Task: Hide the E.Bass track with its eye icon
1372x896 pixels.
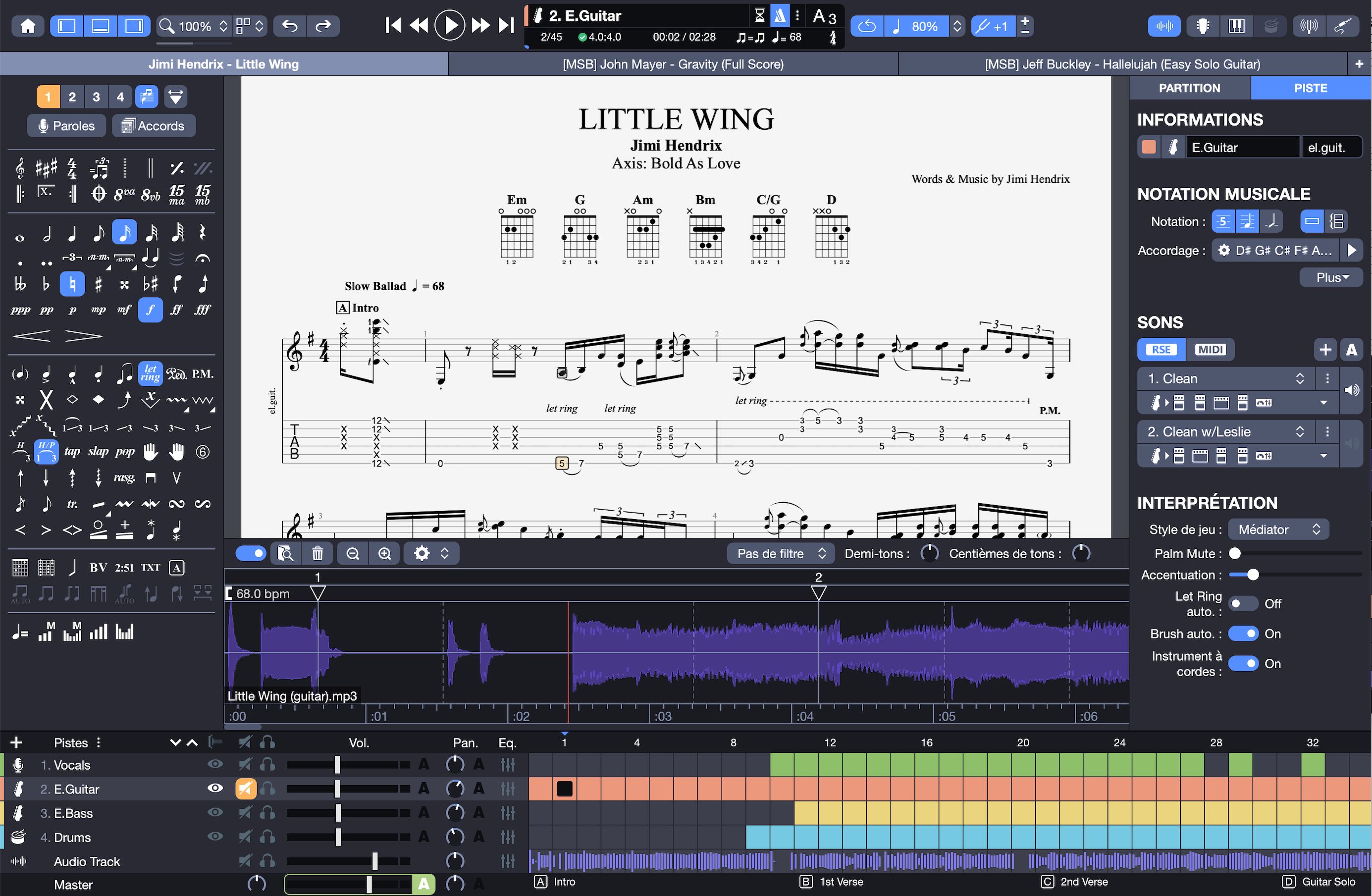Action: (x=215, y=813)
